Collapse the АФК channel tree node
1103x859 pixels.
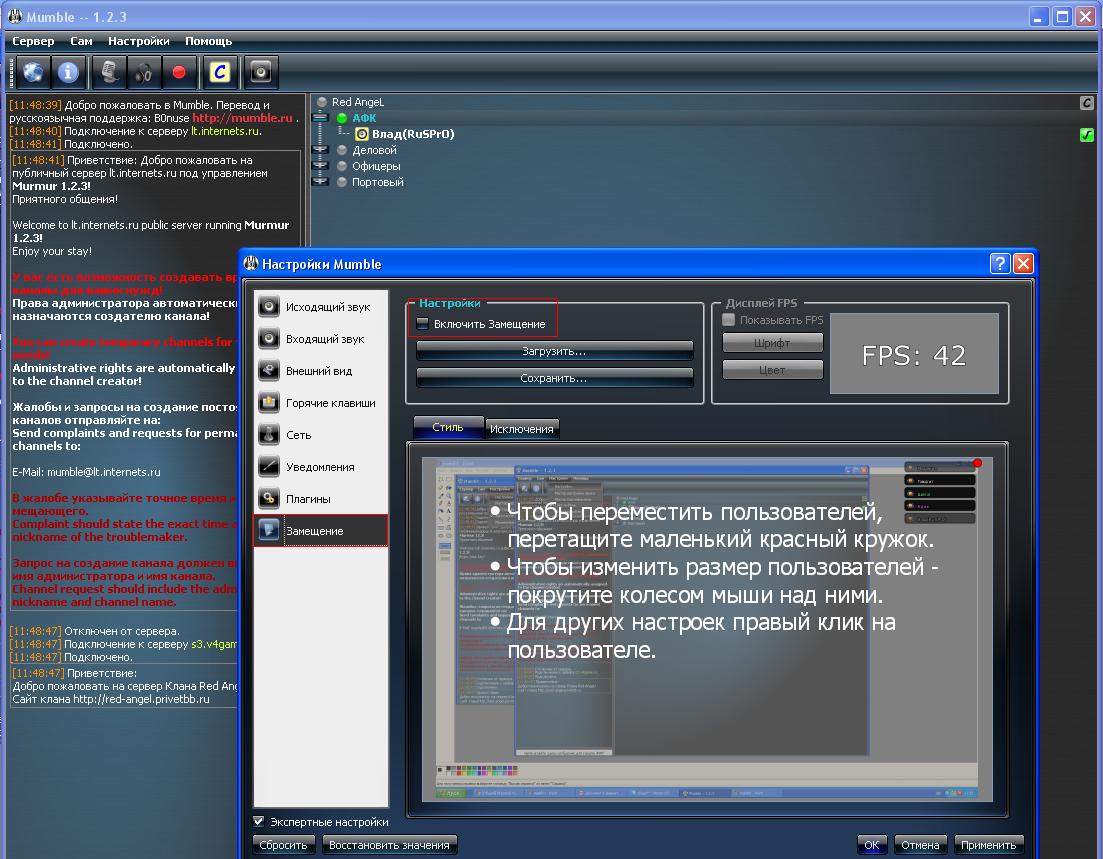coord(320,118)
